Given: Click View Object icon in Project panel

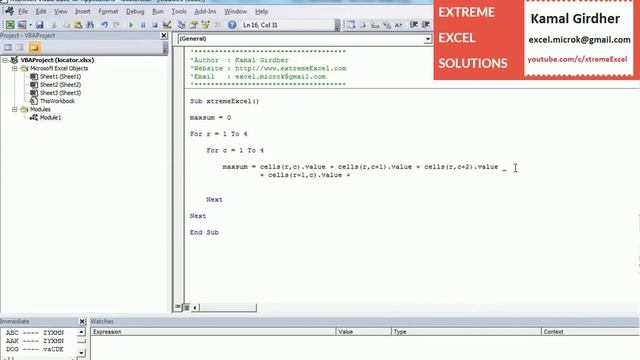Looking at the screenshot, I should (x=20, y=48).
